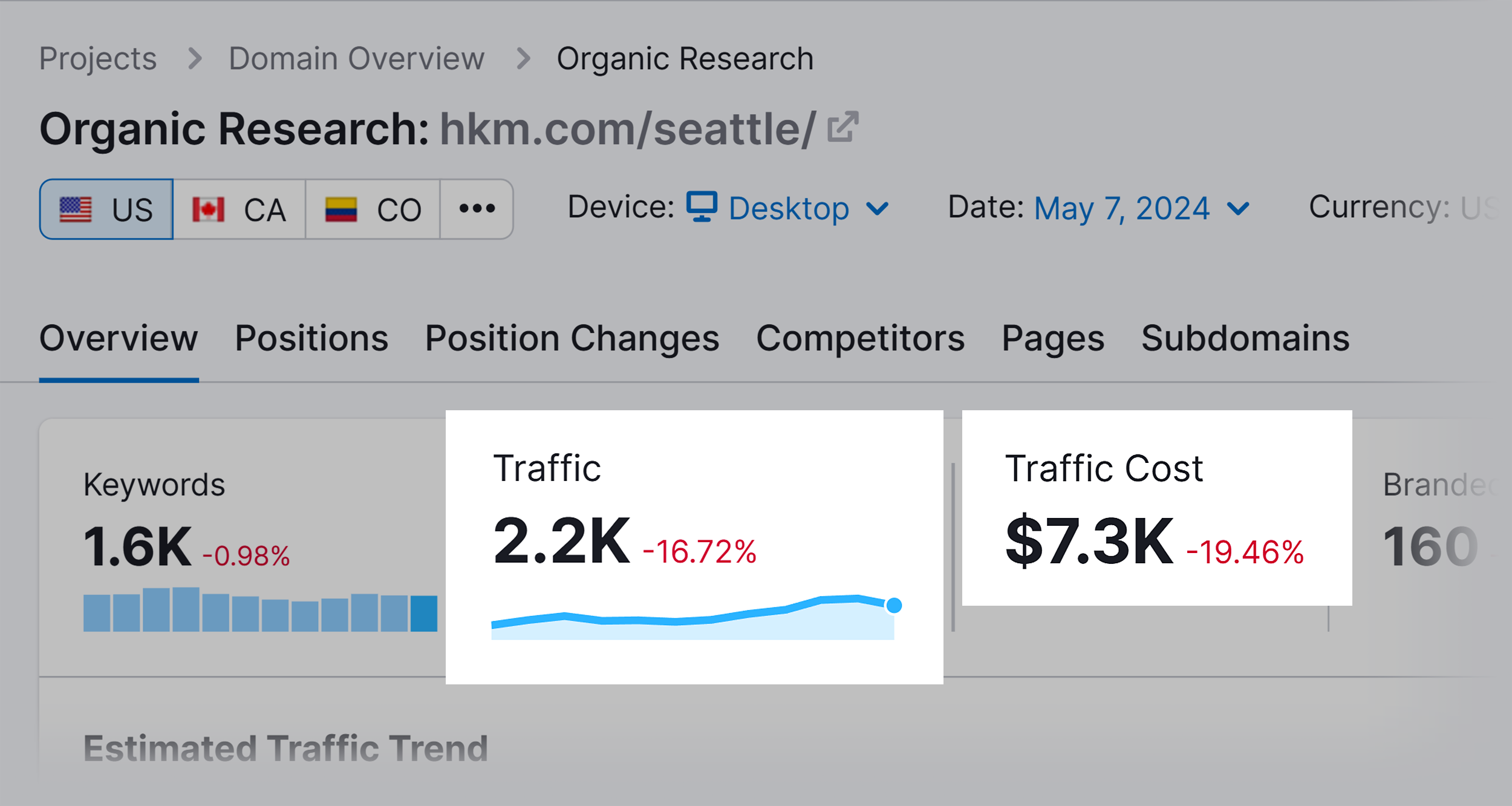Click the Colombia flag icon
The height and width of the screenshot is (806, 1512).
342,209
